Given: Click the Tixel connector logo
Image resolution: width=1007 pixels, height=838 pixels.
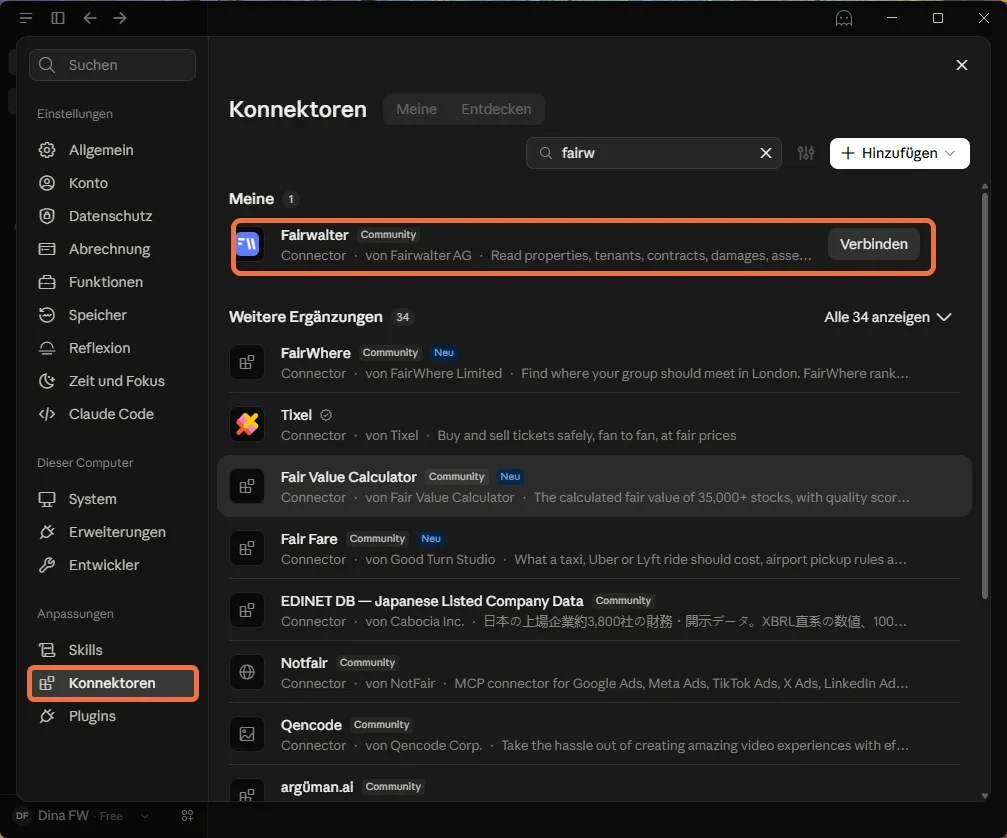Looking at the screenshot, I should (x=247, y=424).
